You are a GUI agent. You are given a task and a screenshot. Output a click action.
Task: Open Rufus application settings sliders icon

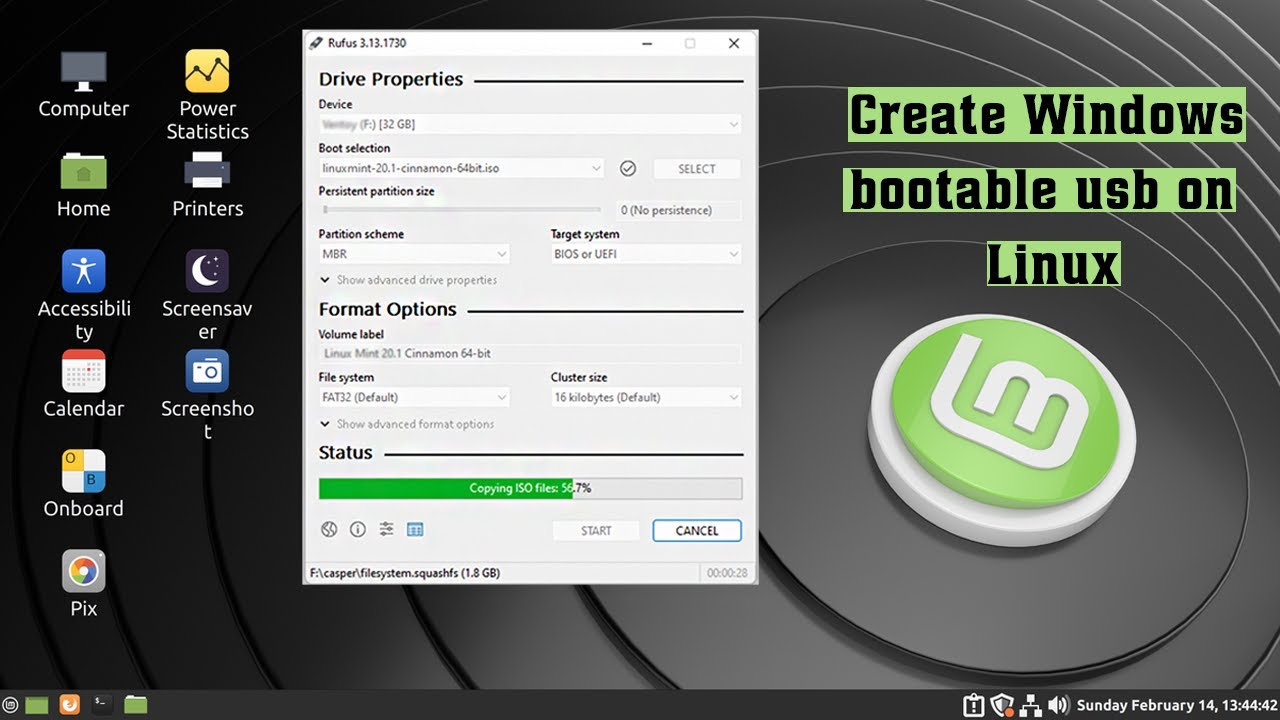click(x=386, y=529)
